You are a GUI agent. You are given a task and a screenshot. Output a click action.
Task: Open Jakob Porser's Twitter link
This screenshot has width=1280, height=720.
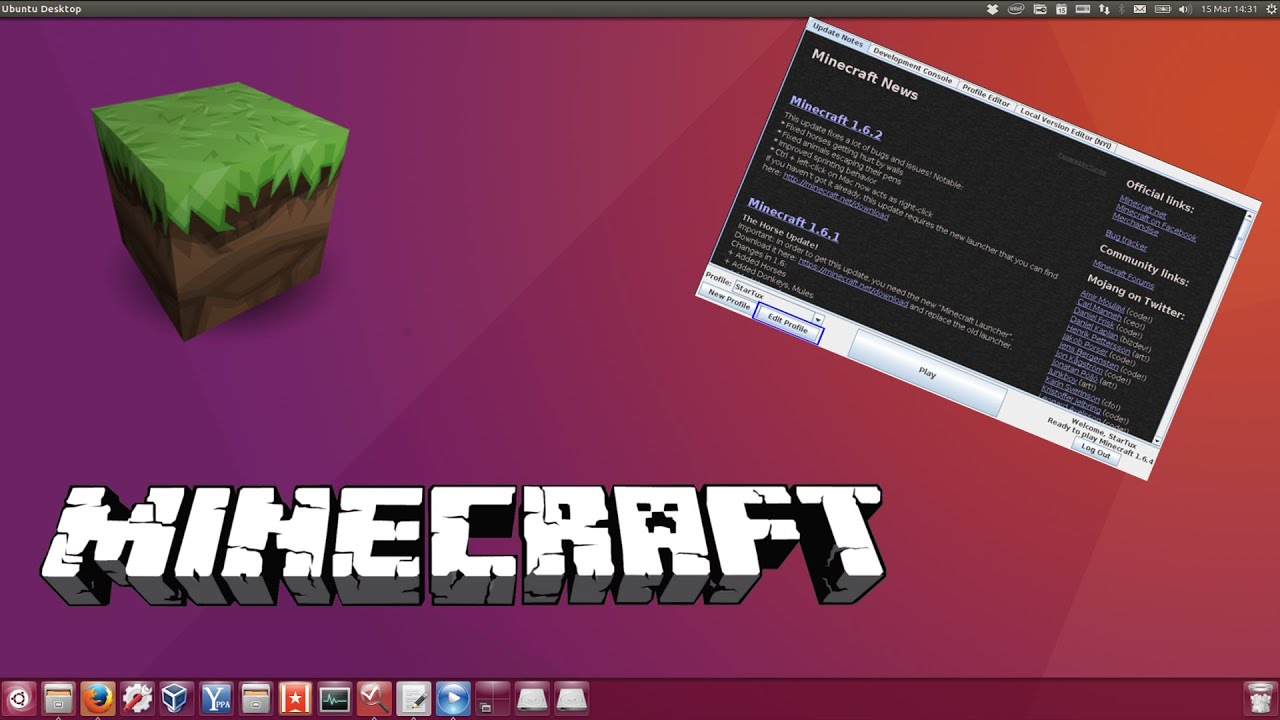(1084, 345)
